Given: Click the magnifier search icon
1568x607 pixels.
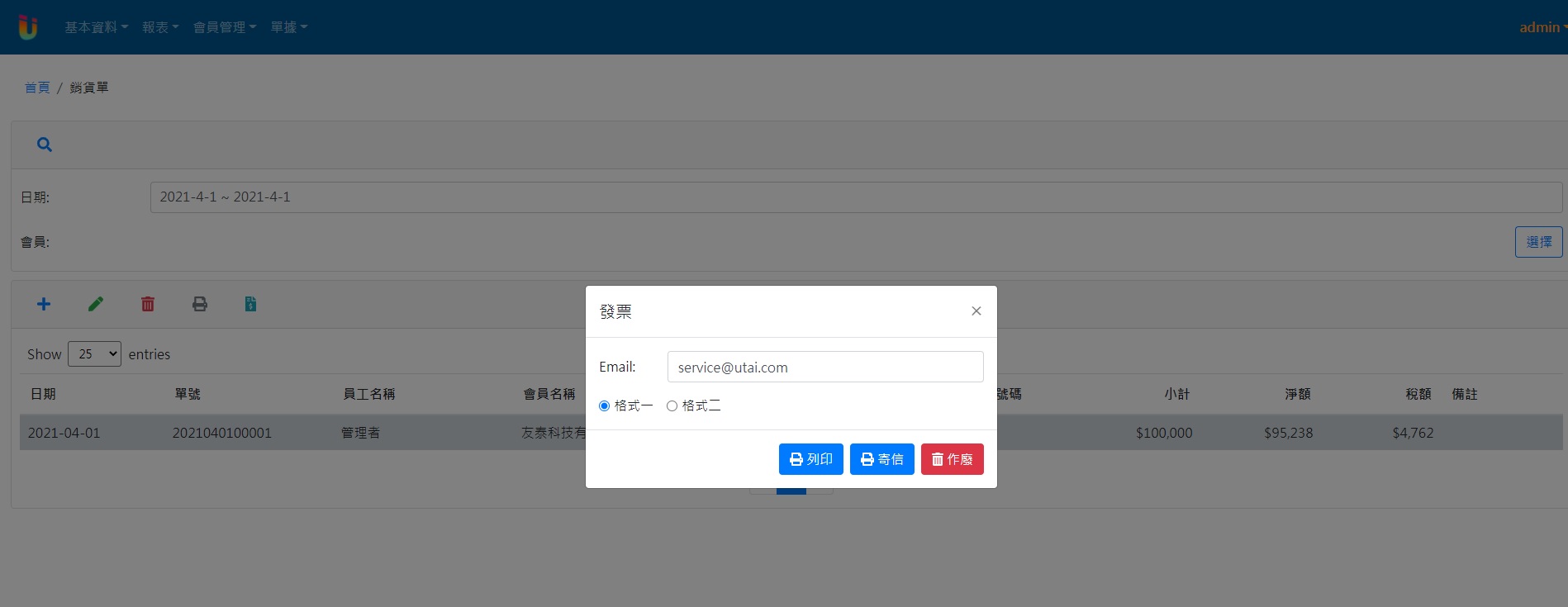Looking at the screenshot, I should click(45, 145).
